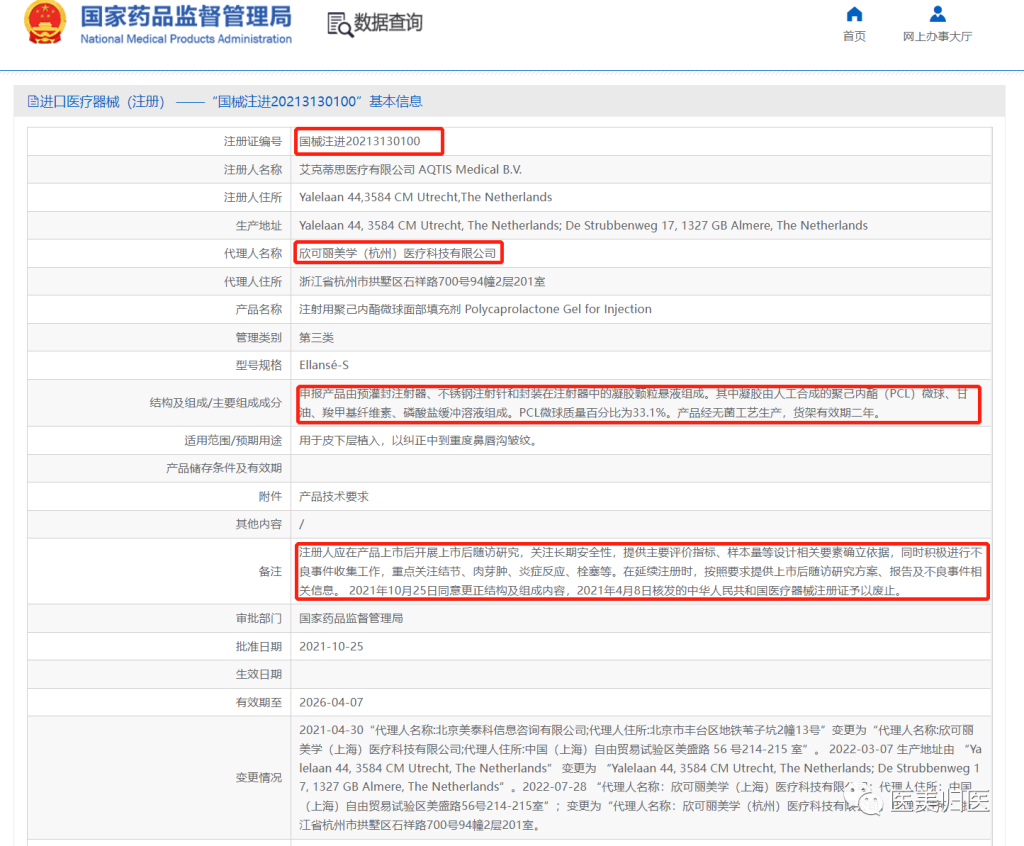The width and height of the screenshot is (1024, 846).
Task: Click the 数据查询 header label
Action: point(389,23)
